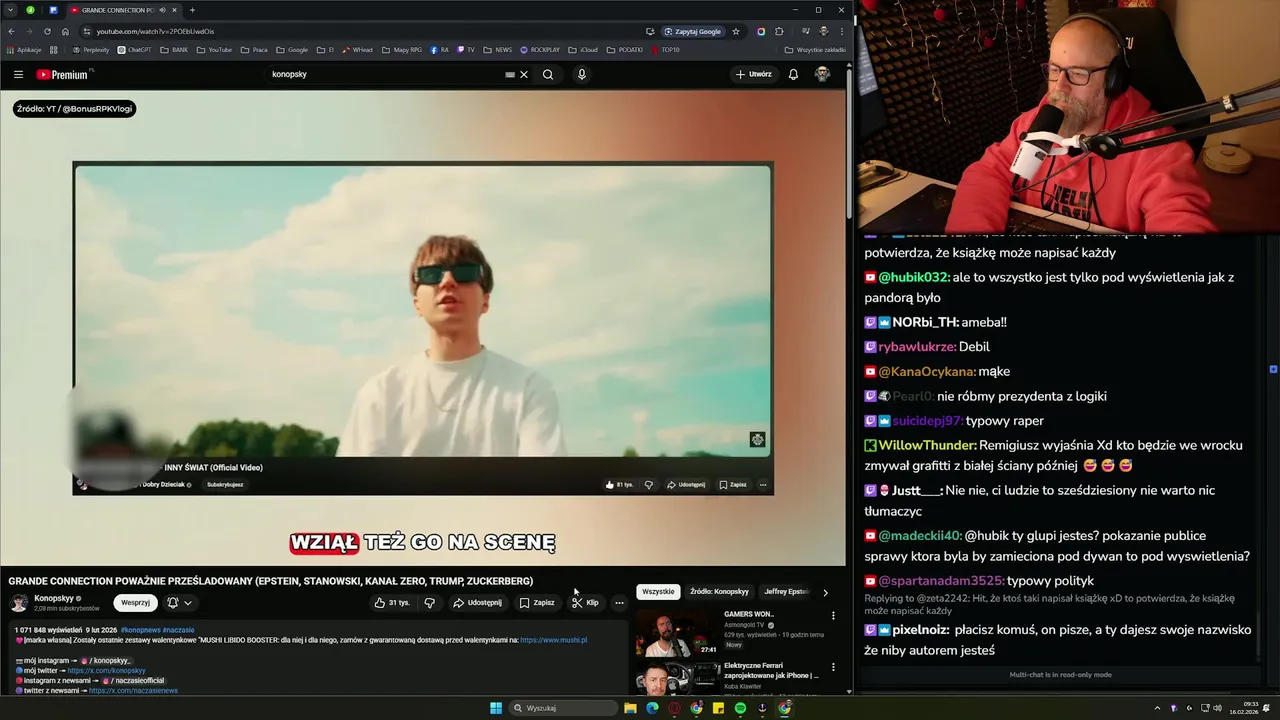This screenshot has width=1280, height=720.
Task: Open the YouTube bookmarks folder
Action: point(214,49)
